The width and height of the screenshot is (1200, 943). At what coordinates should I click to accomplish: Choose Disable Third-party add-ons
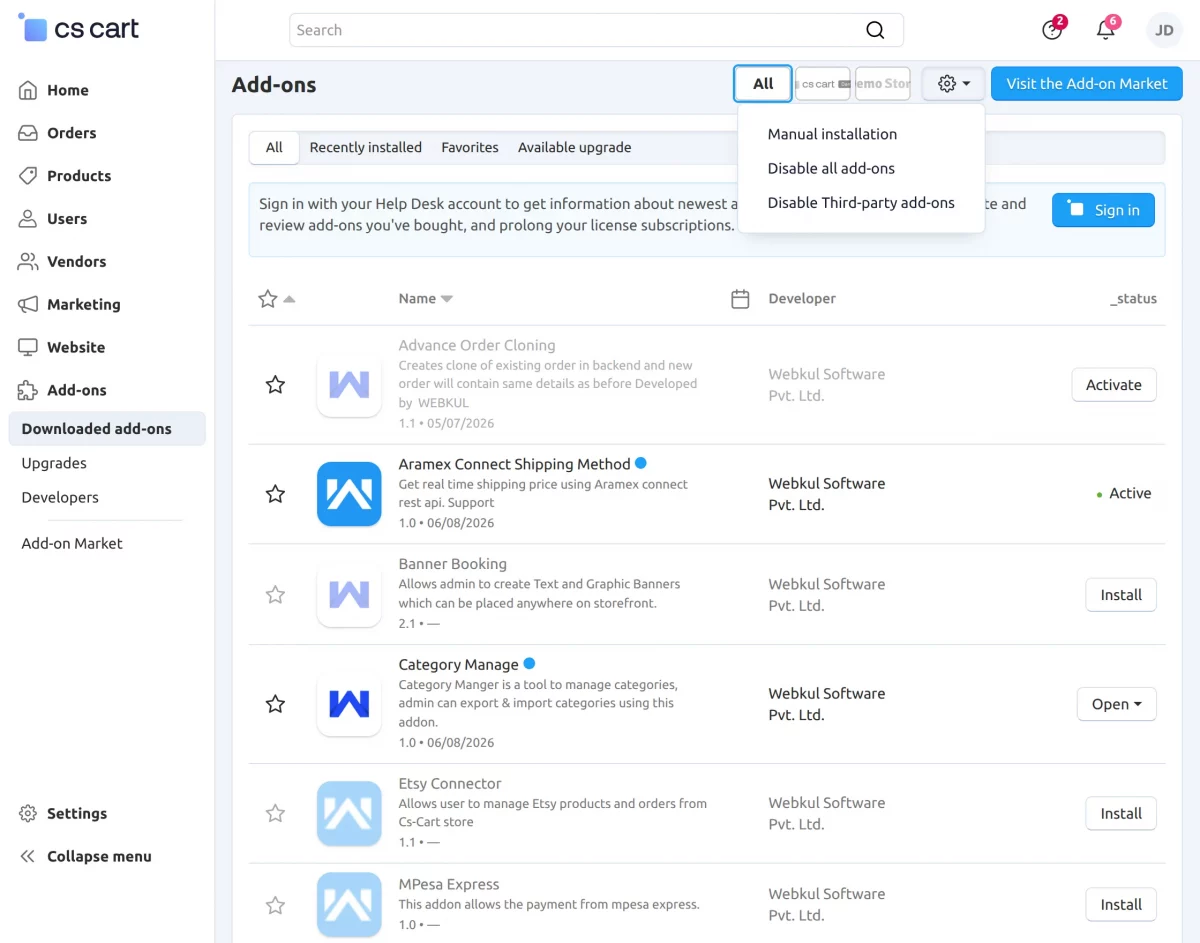pyautogui.click(x=861, y=203)
